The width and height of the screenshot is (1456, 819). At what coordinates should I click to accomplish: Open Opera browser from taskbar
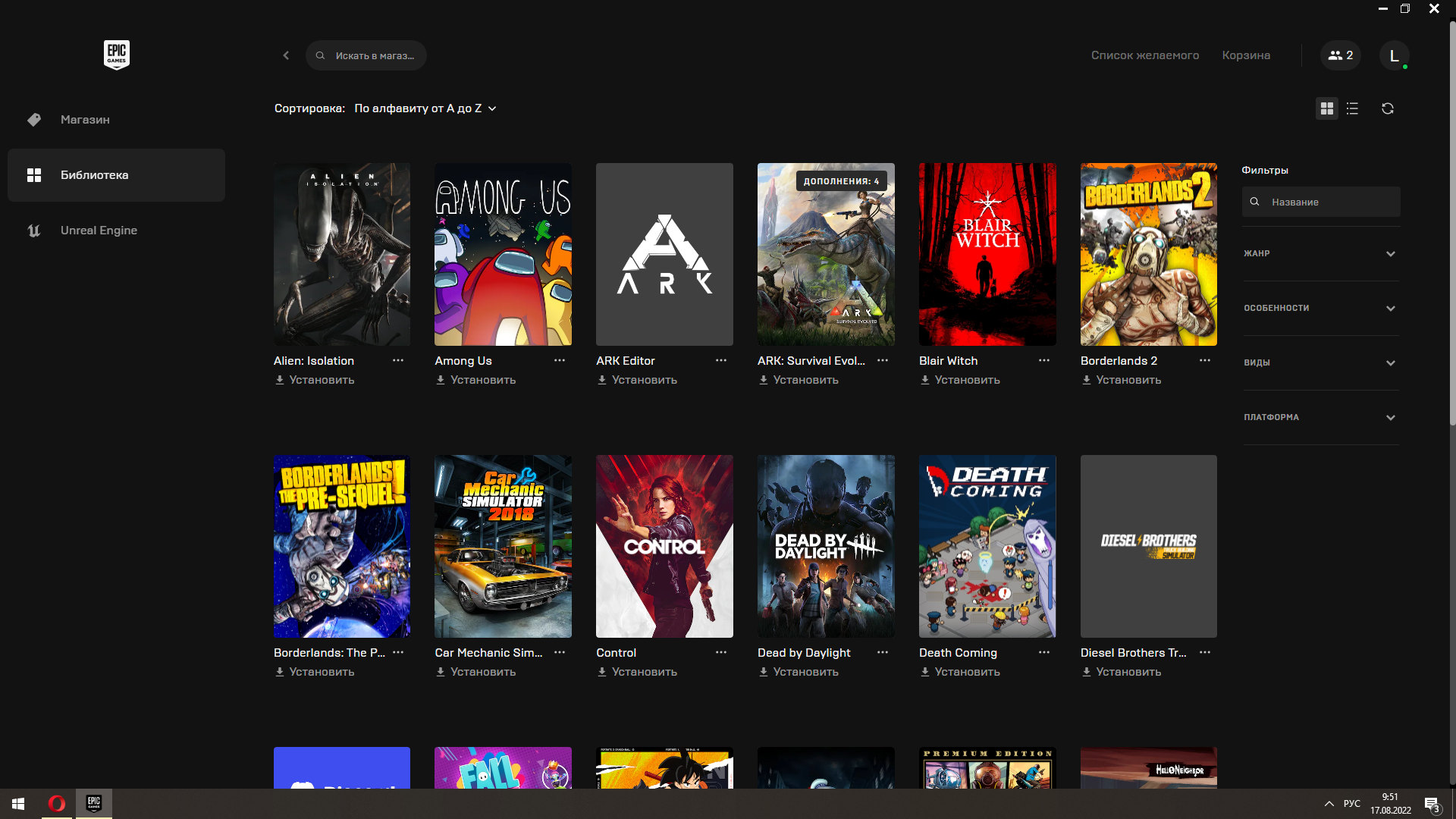[x=57, y=804]
